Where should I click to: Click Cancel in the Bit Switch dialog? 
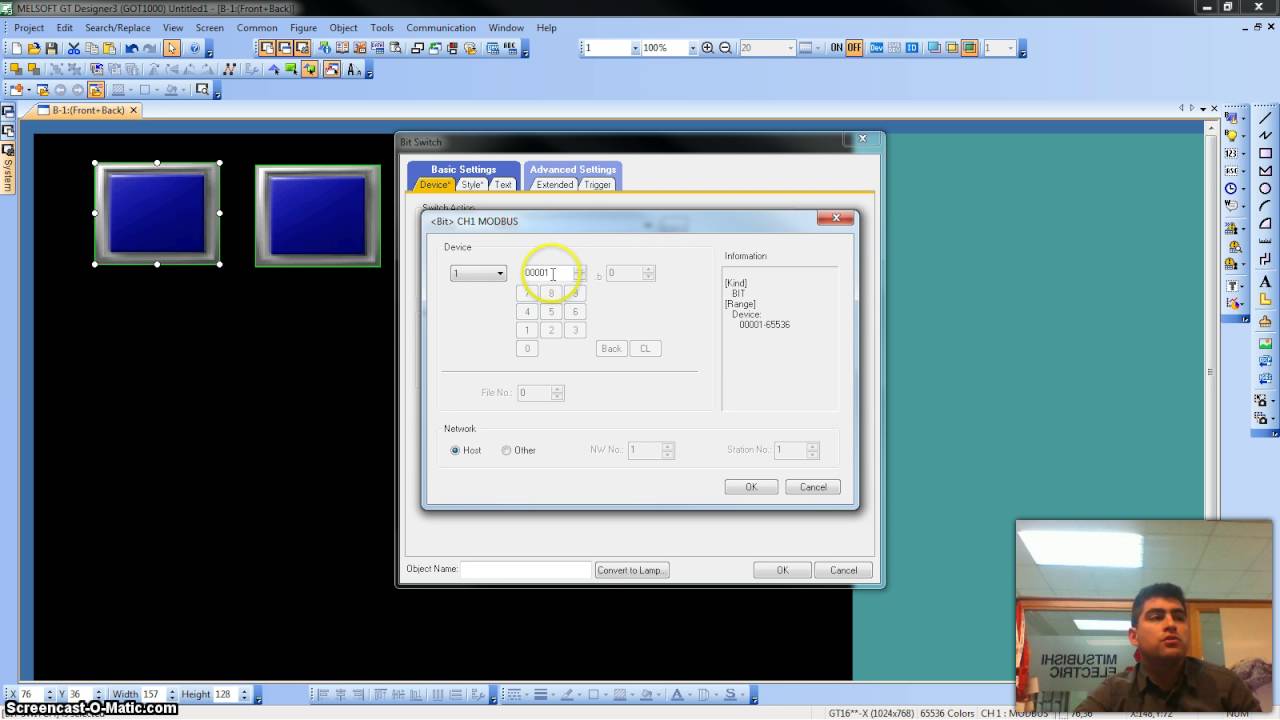pos(843,570)
